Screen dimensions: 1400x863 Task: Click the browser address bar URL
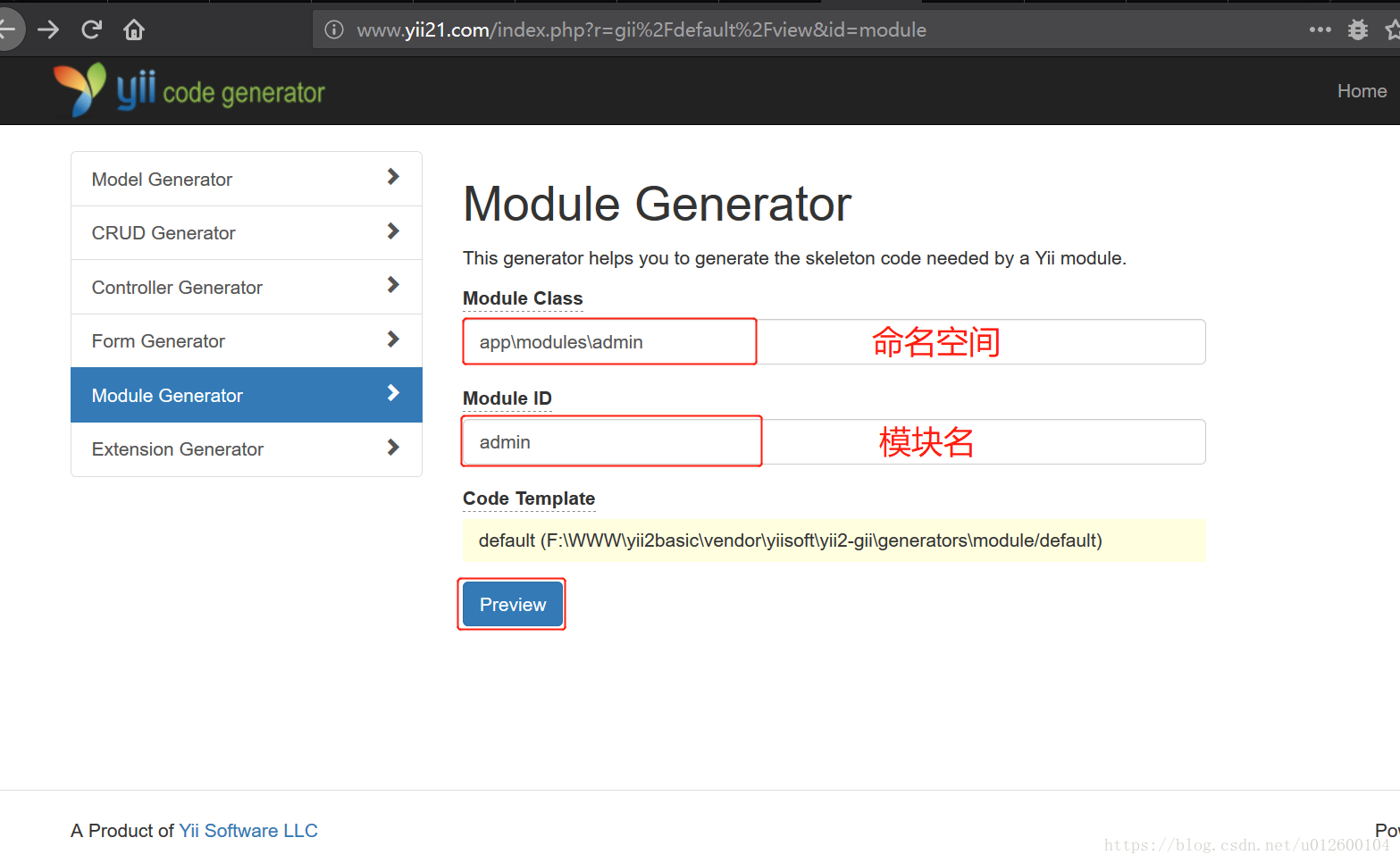pyautogui.click(x=641, y=30)
